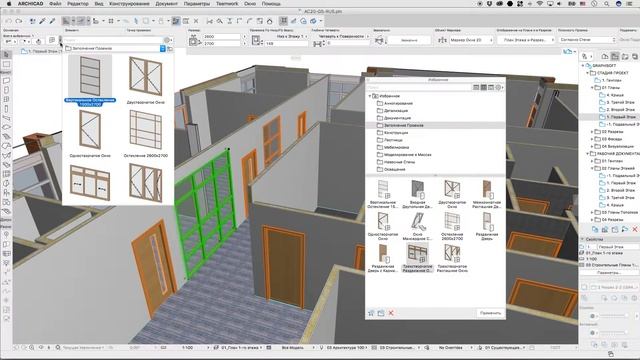Open the Файл menu

coord(55,3)
